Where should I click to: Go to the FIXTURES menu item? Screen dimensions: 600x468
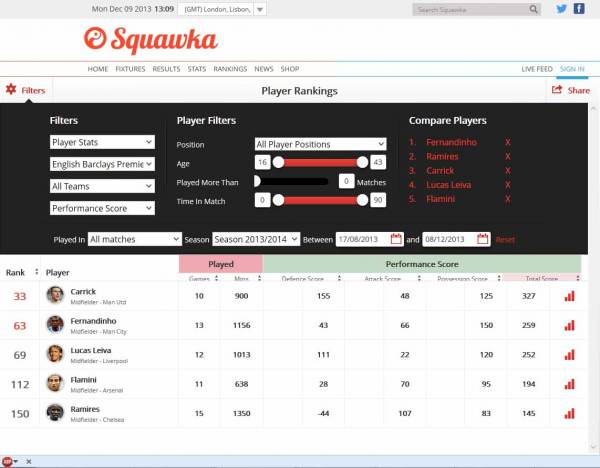point(130,69)
